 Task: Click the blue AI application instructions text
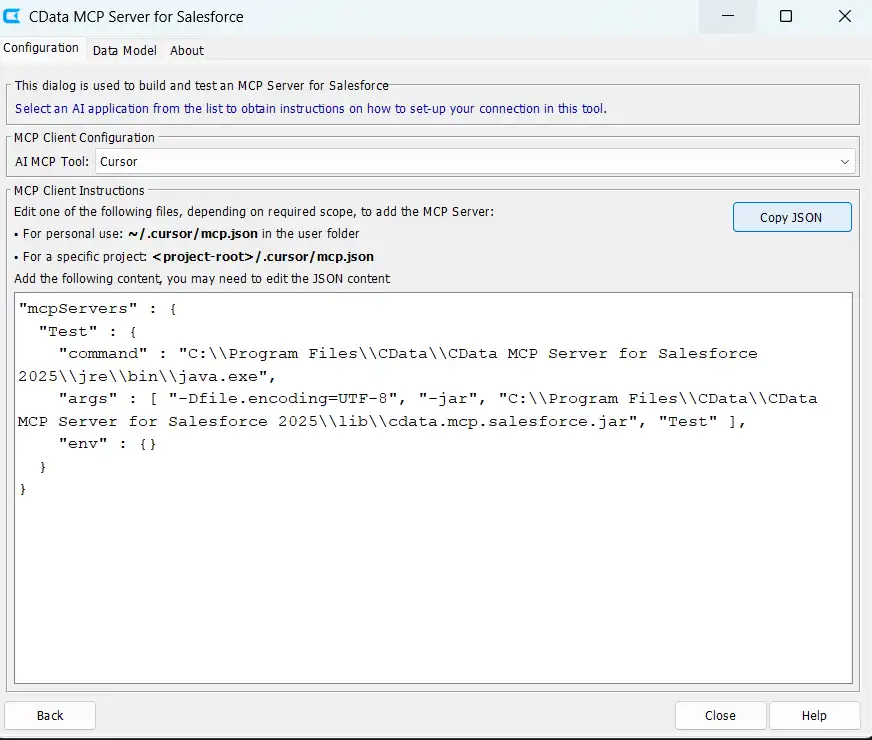click(310, 108)
